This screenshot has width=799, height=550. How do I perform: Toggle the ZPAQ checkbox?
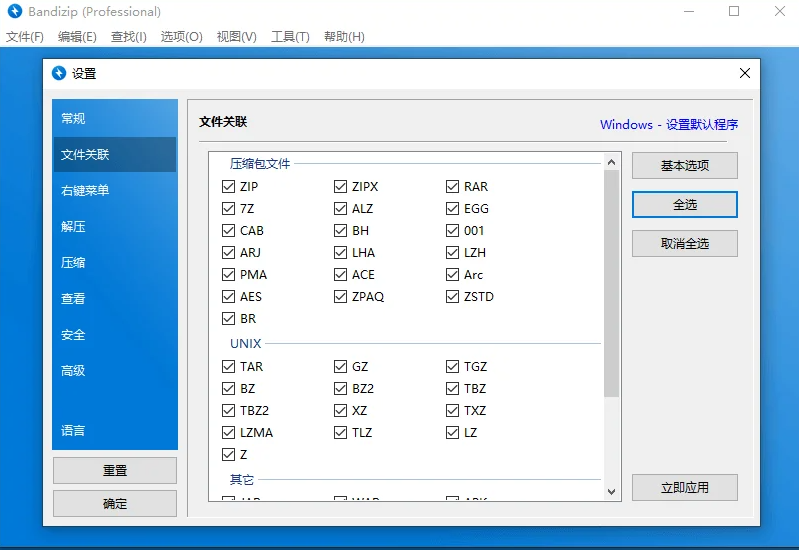coord(340,296)
